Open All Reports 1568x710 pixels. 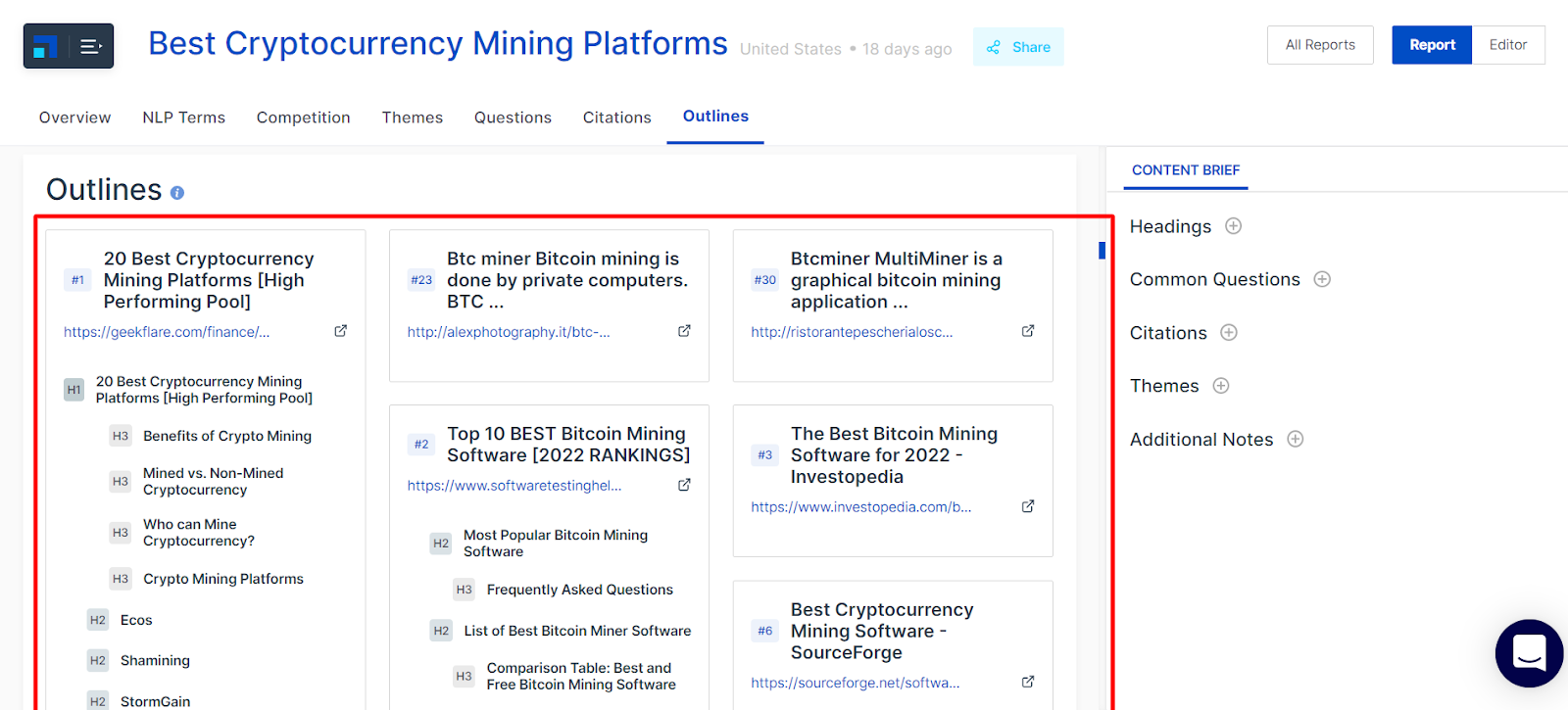point(1320,45)
